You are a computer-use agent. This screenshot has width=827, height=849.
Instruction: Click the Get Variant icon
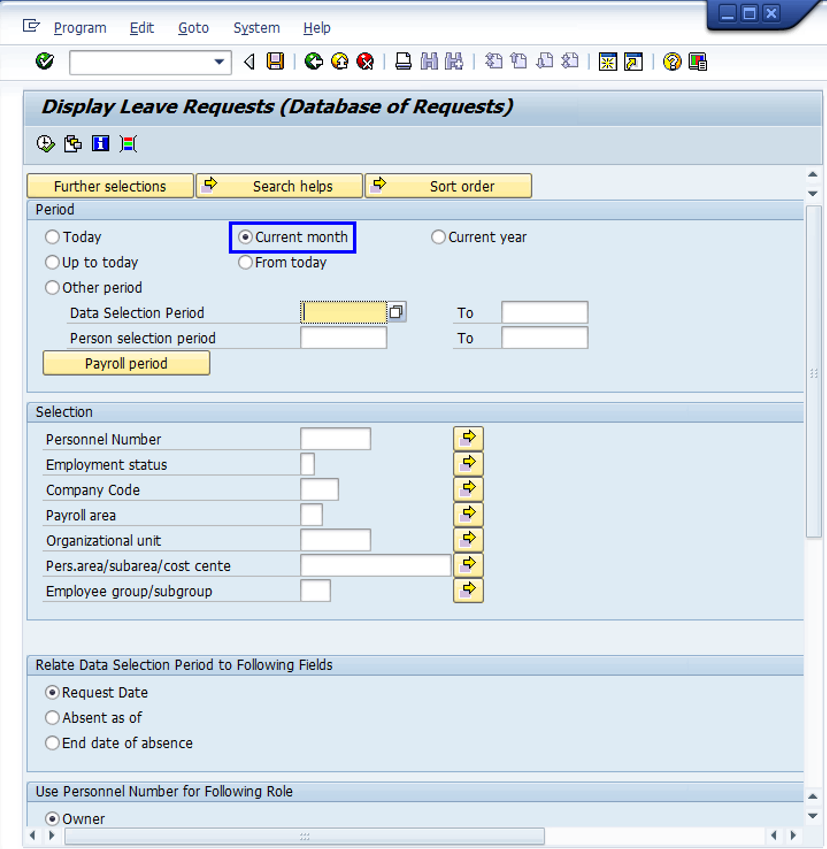click(x=73, y=144)
